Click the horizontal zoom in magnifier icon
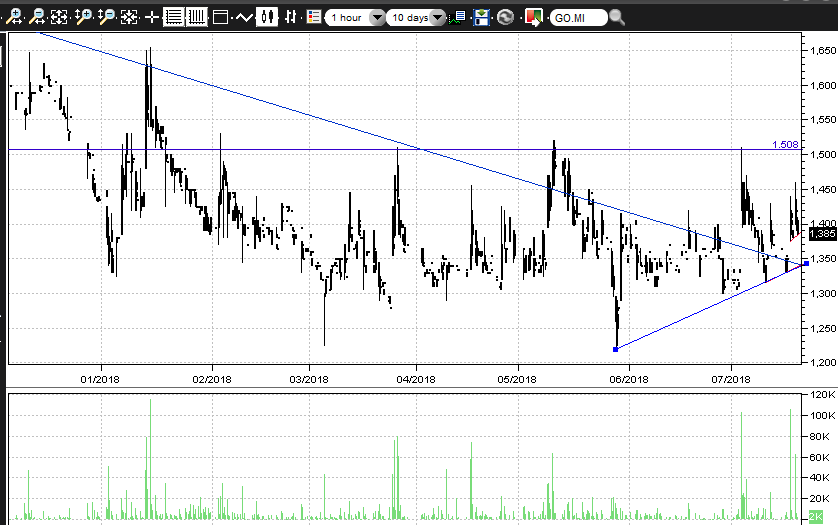The height and width of the screenshot is (525, 838). (x=15, y=17)
